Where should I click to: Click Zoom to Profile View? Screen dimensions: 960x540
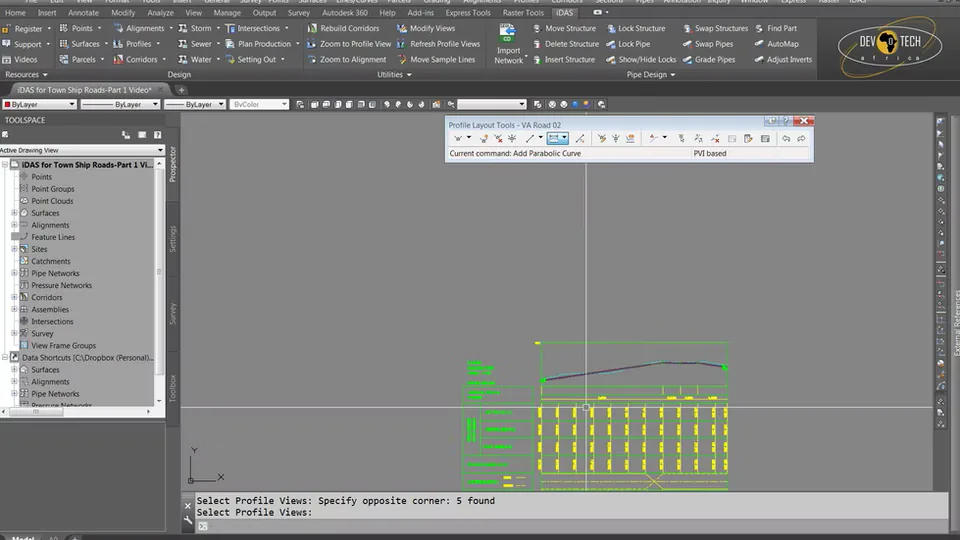pyautogui.click(x=348, y=44)
